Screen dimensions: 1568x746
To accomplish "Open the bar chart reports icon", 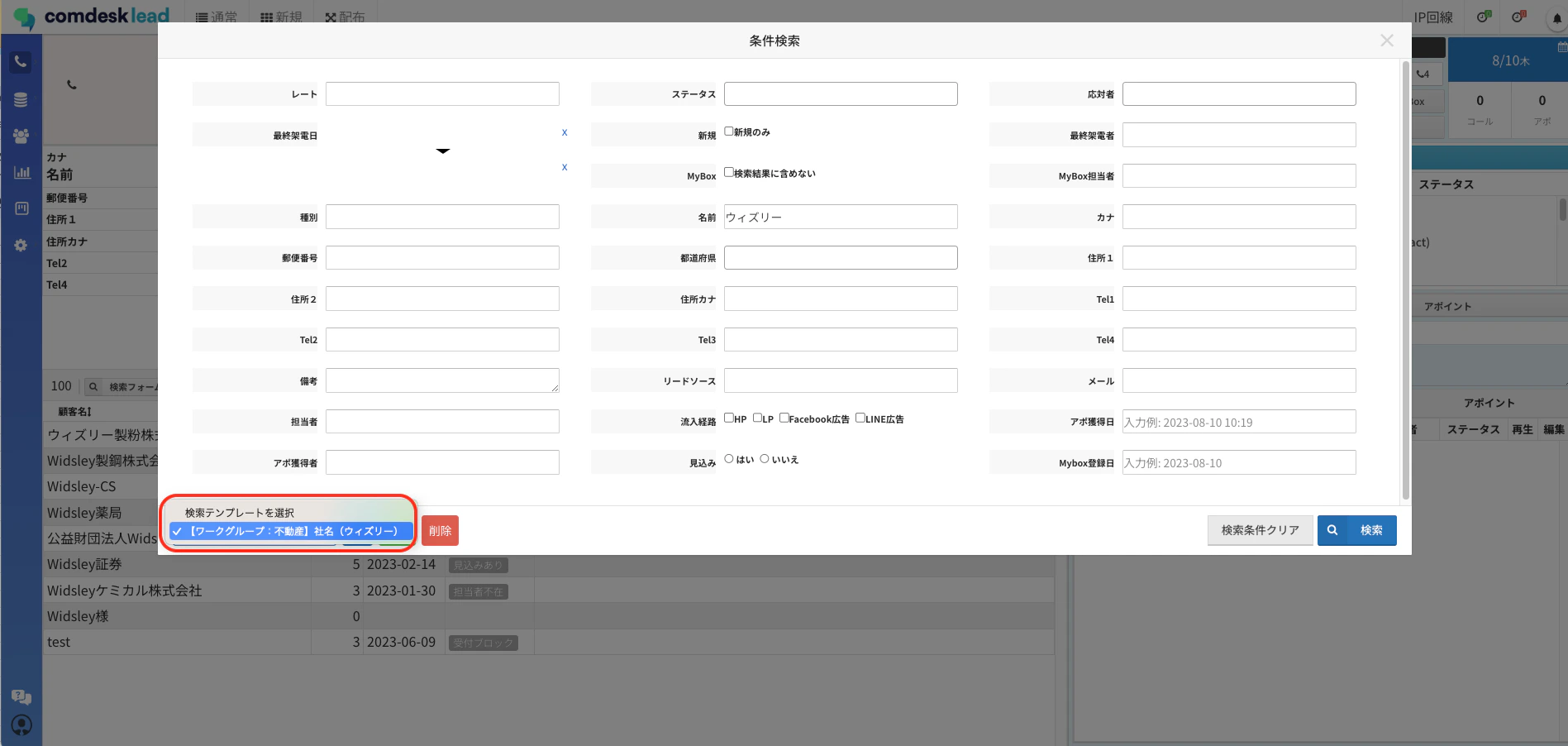I will 21,173.
